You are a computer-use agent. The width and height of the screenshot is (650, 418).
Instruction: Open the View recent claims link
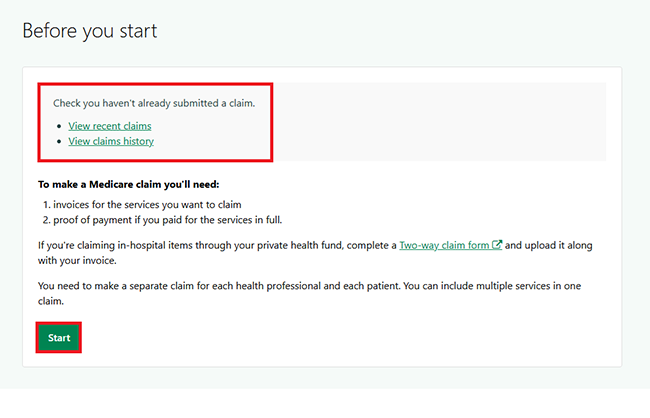[x=110, y=126]
